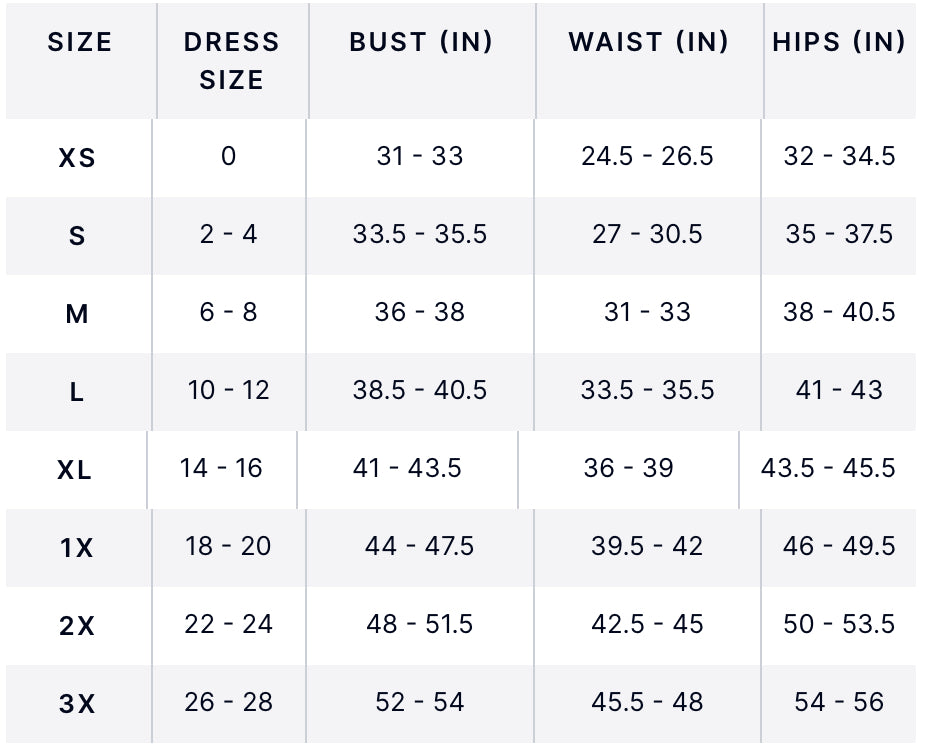The width and height of the screenshot is (925, 751).
Task: Select dress size 10 - 12 cell
Action: (x=229, y=390)
